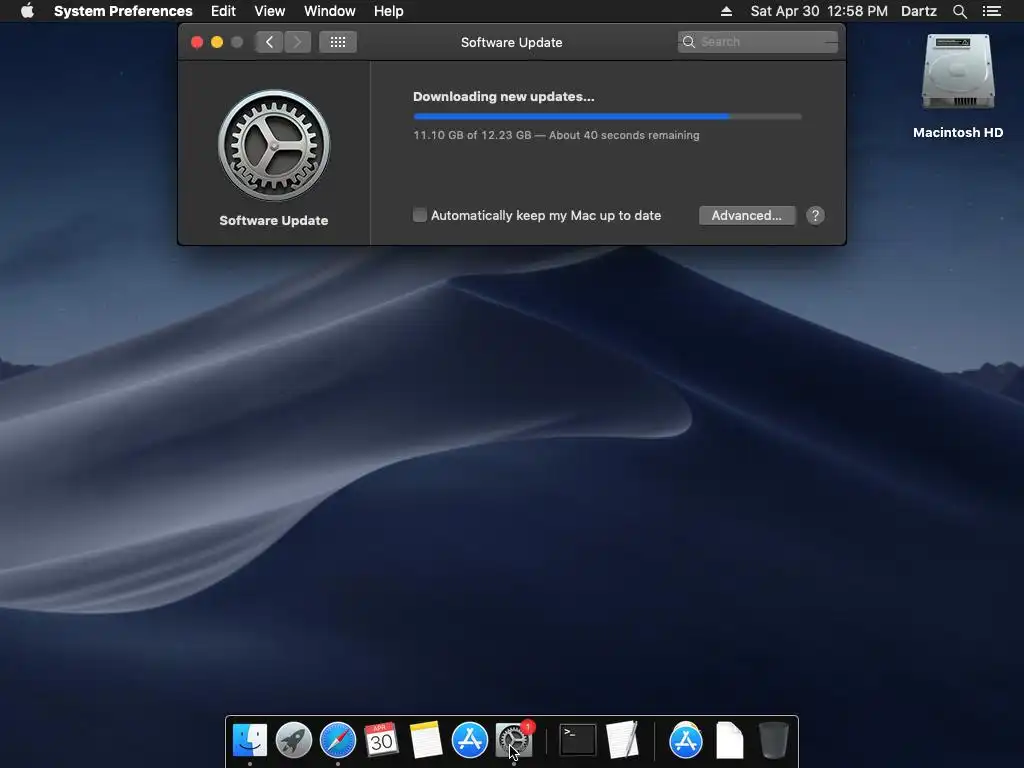Viewport: 1024px width, 768px height.
Task: Select Macintosh HD desktop drive icon
Action: 958,72
